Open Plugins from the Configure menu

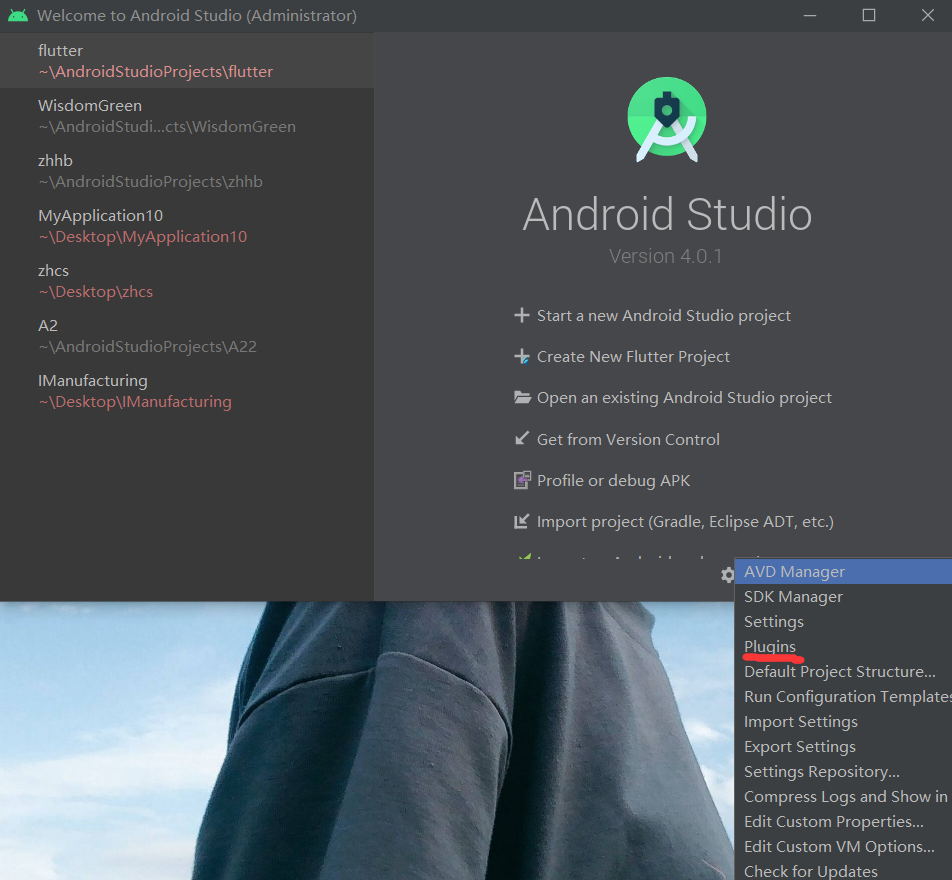pyautogui.click(x=843, y=646)
